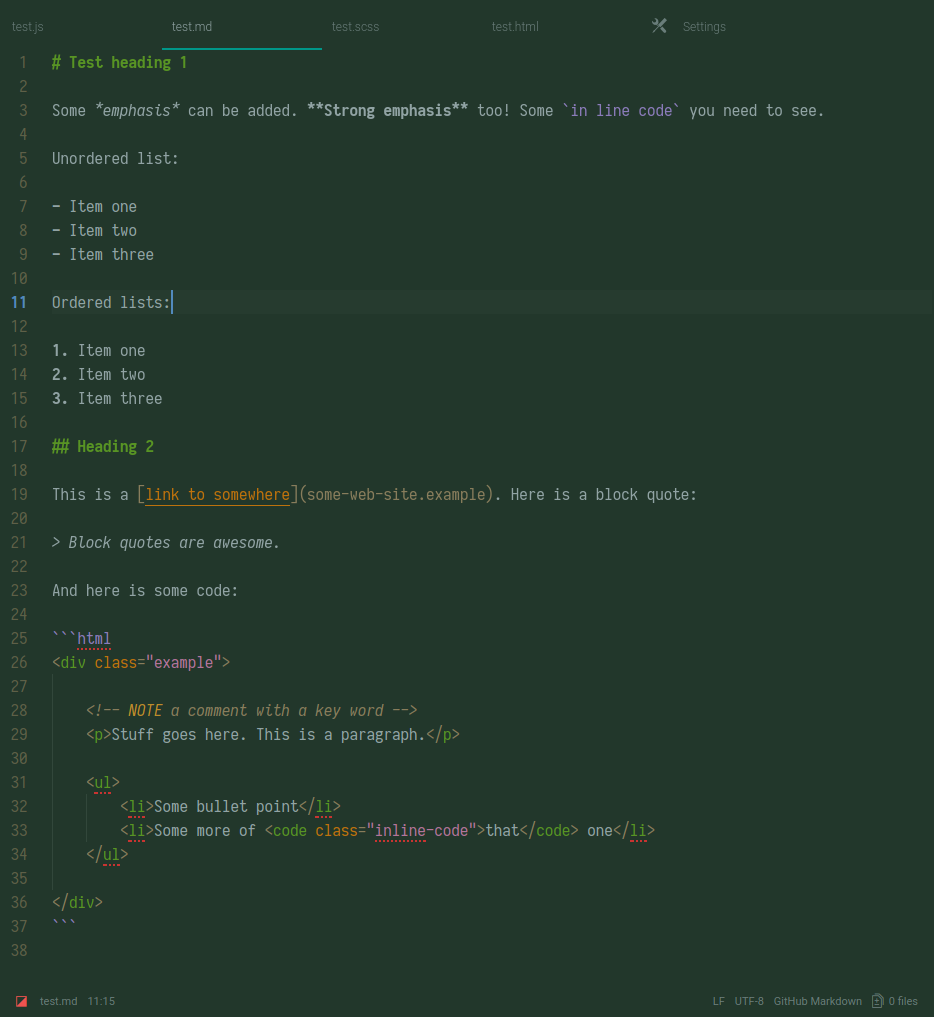Click the red linter status icon

[21, 1001]
